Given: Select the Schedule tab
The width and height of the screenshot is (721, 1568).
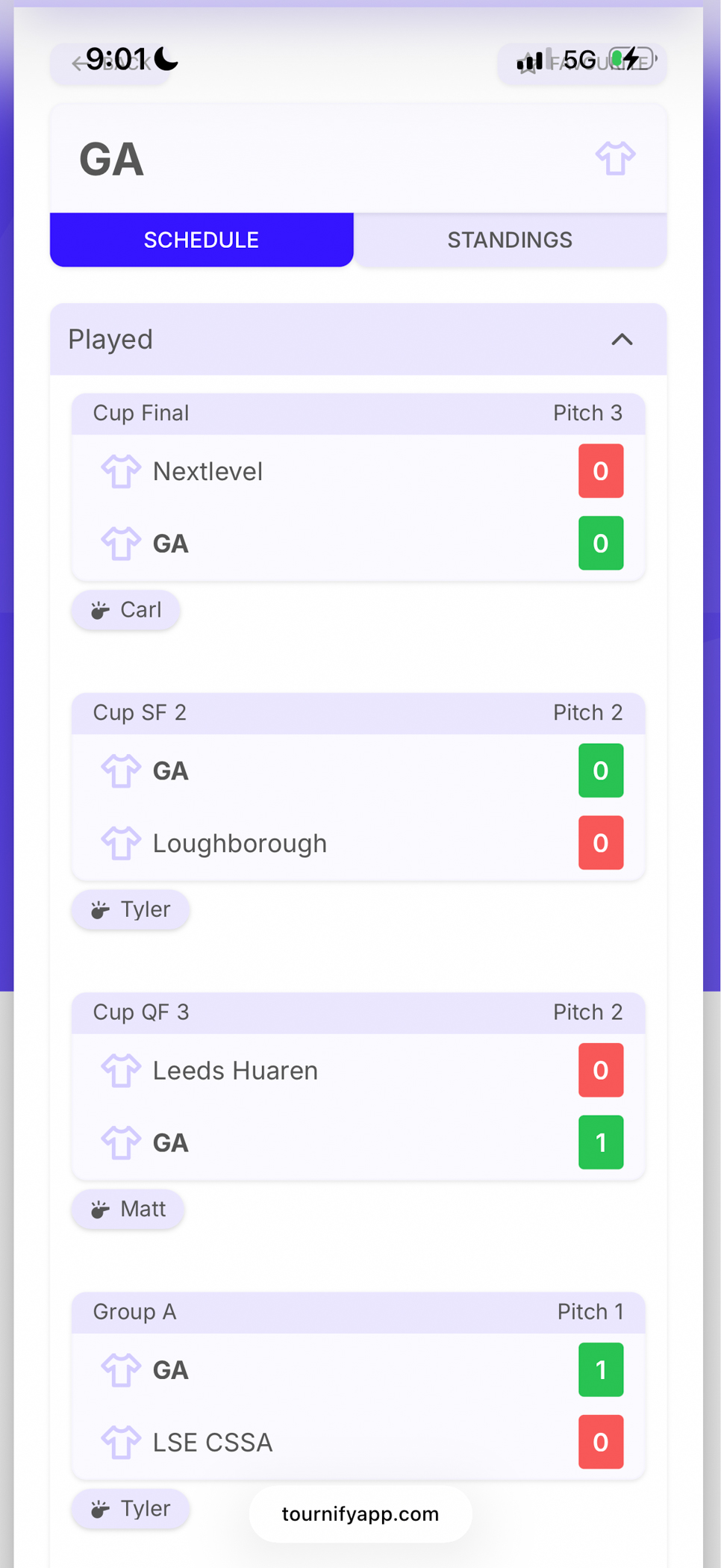Looking at the screenshot, I should 202,240.
